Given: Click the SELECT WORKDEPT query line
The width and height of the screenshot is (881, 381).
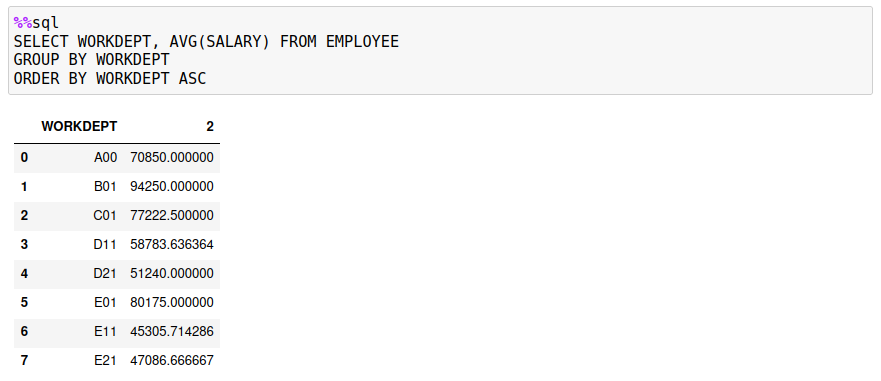Looking at the screenshot, I should [x=206, y=42].
